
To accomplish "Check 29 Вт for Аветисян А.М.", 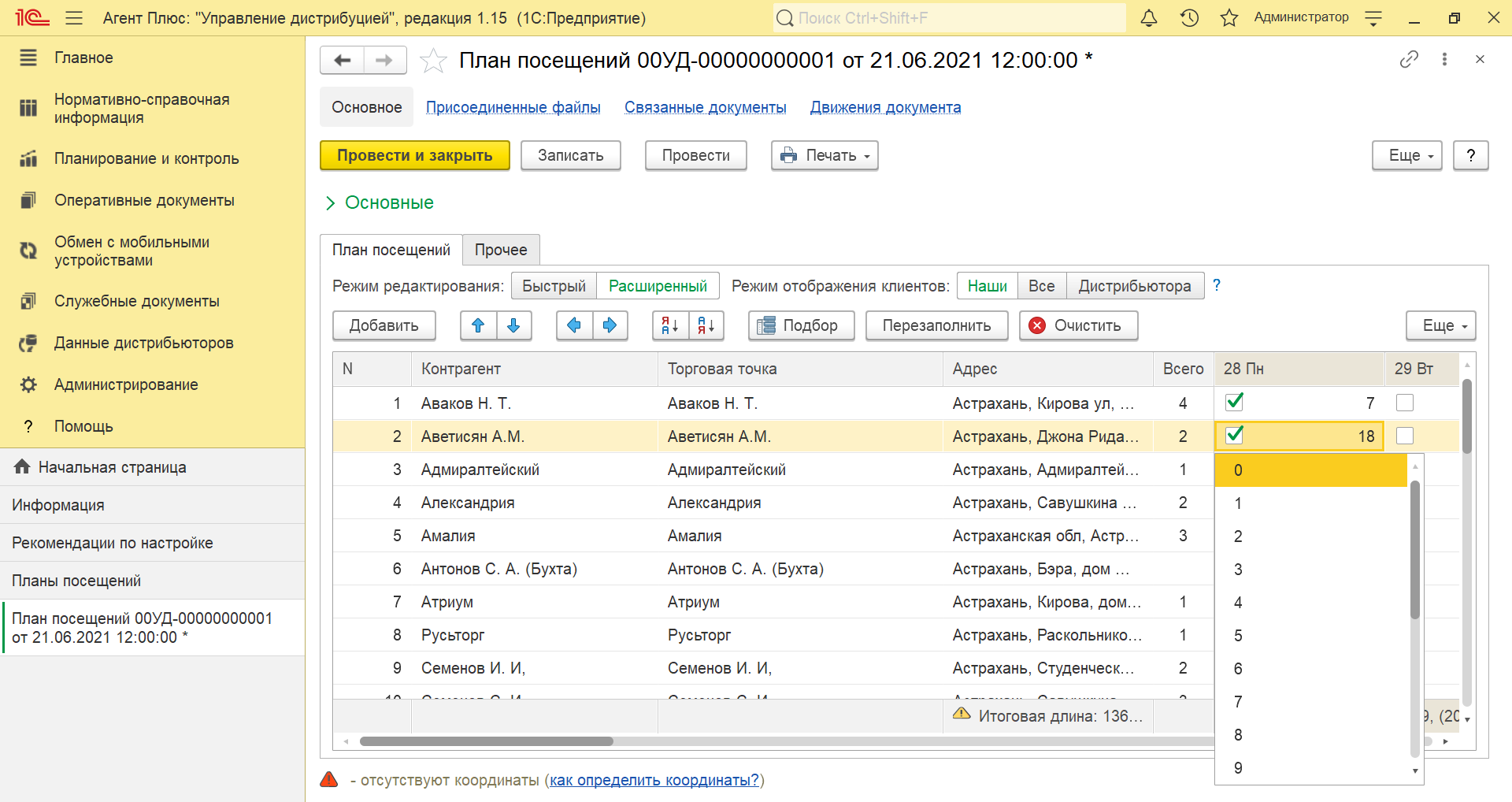I will point(1404,436).
